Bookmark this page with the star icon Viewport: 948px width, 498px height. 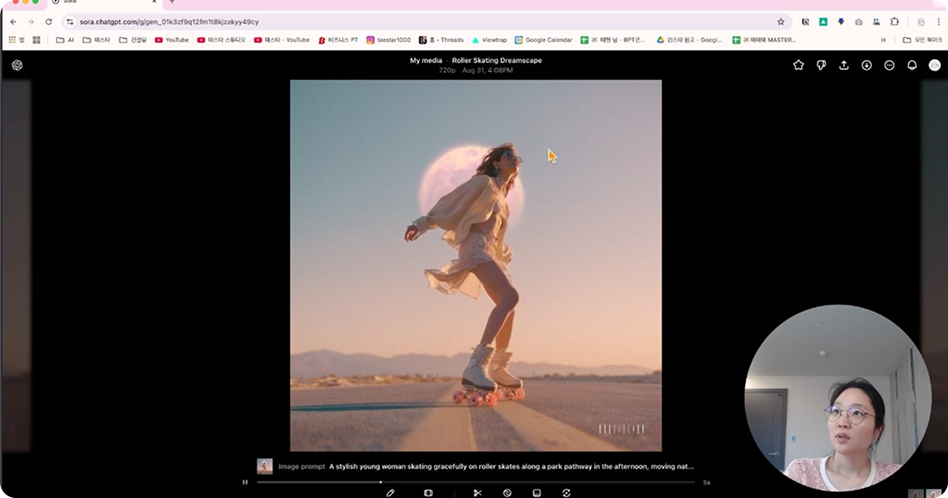click(781, 21)
